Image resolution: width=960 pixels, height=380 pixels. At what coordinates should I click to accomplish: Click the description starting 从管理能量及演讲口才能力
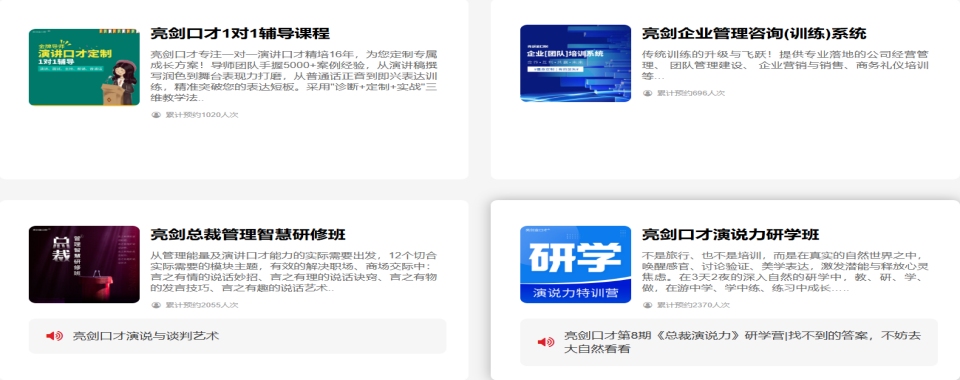[x=294, y=271]
